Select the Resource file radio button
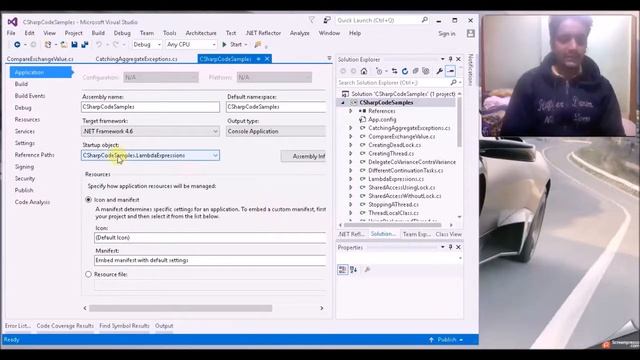The height and width of the screenshot is (360, 640). coord(88,274)
